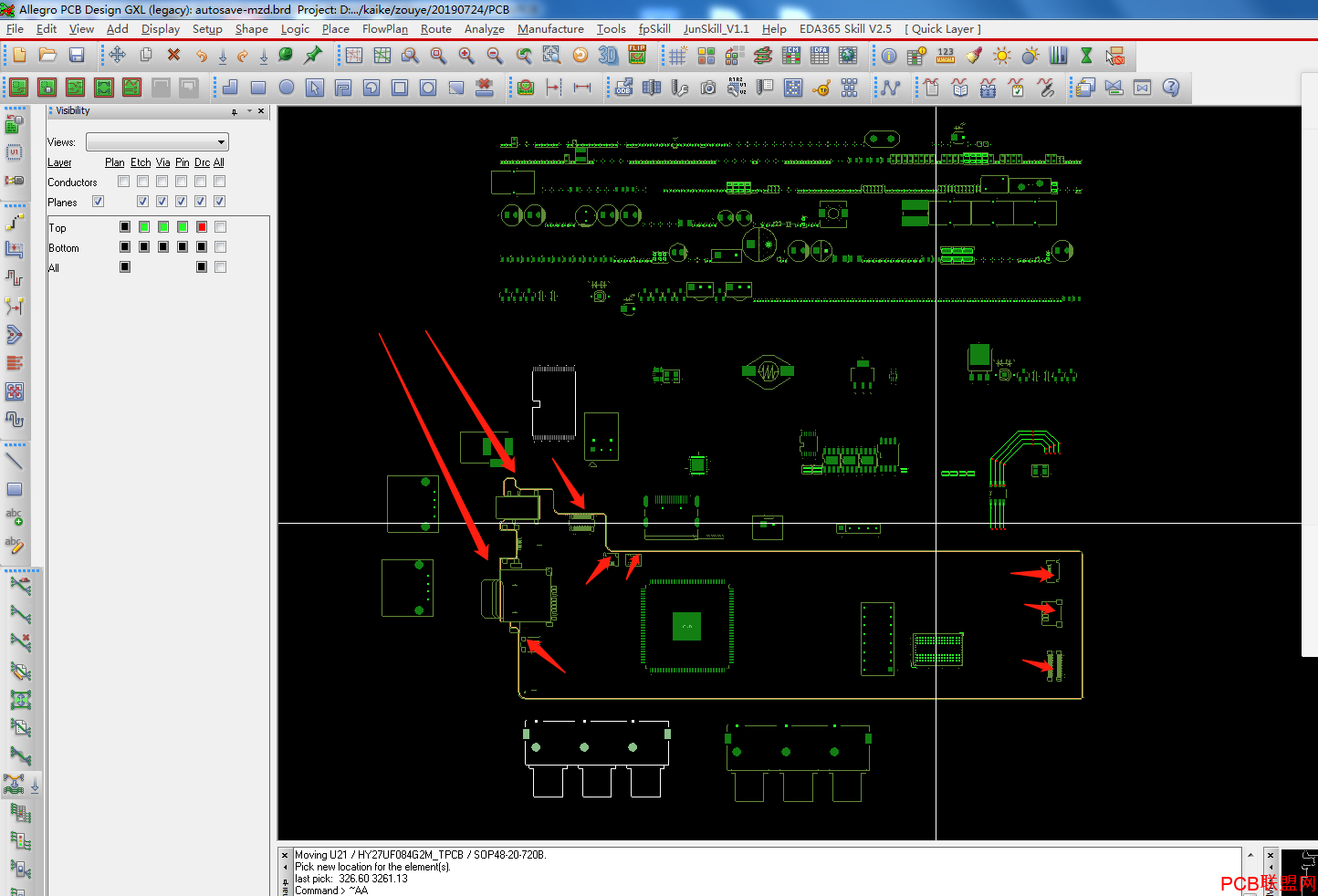1318x896 pixels.
Task: Click the highlight sun icon
Action: [x=1002, y=56]
